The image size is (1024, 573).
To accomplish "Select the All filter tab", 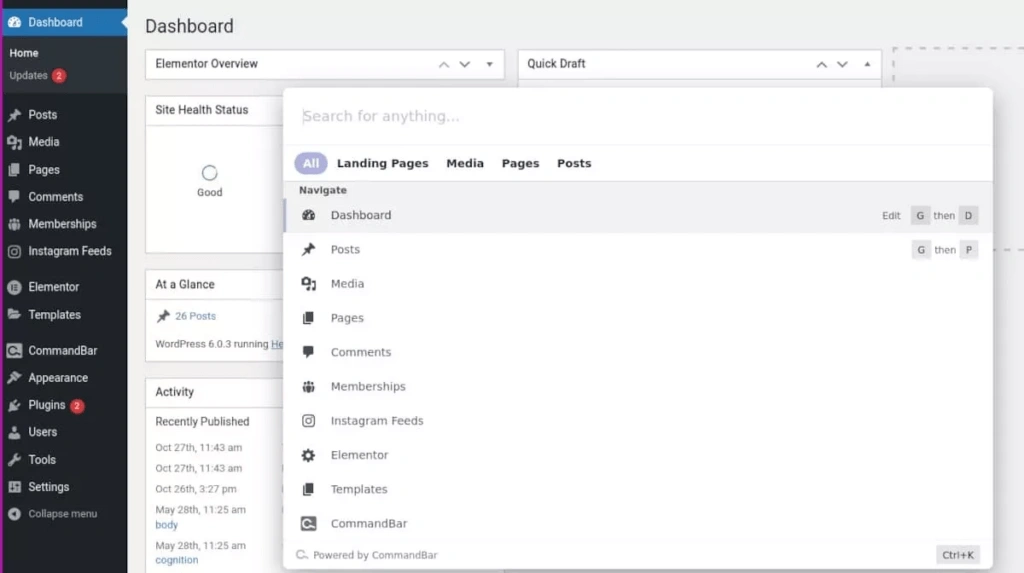I will [x=311, y=163].
